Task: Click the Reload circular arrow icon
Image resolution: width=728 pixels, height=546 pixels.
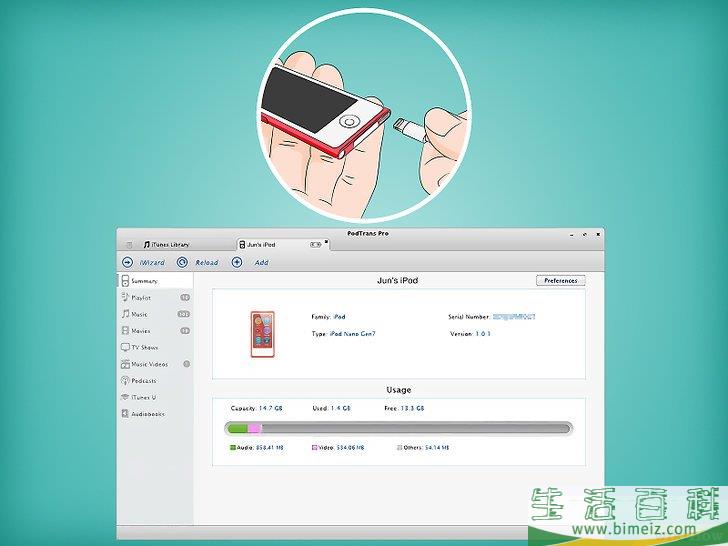Action: tap(182, 262)
